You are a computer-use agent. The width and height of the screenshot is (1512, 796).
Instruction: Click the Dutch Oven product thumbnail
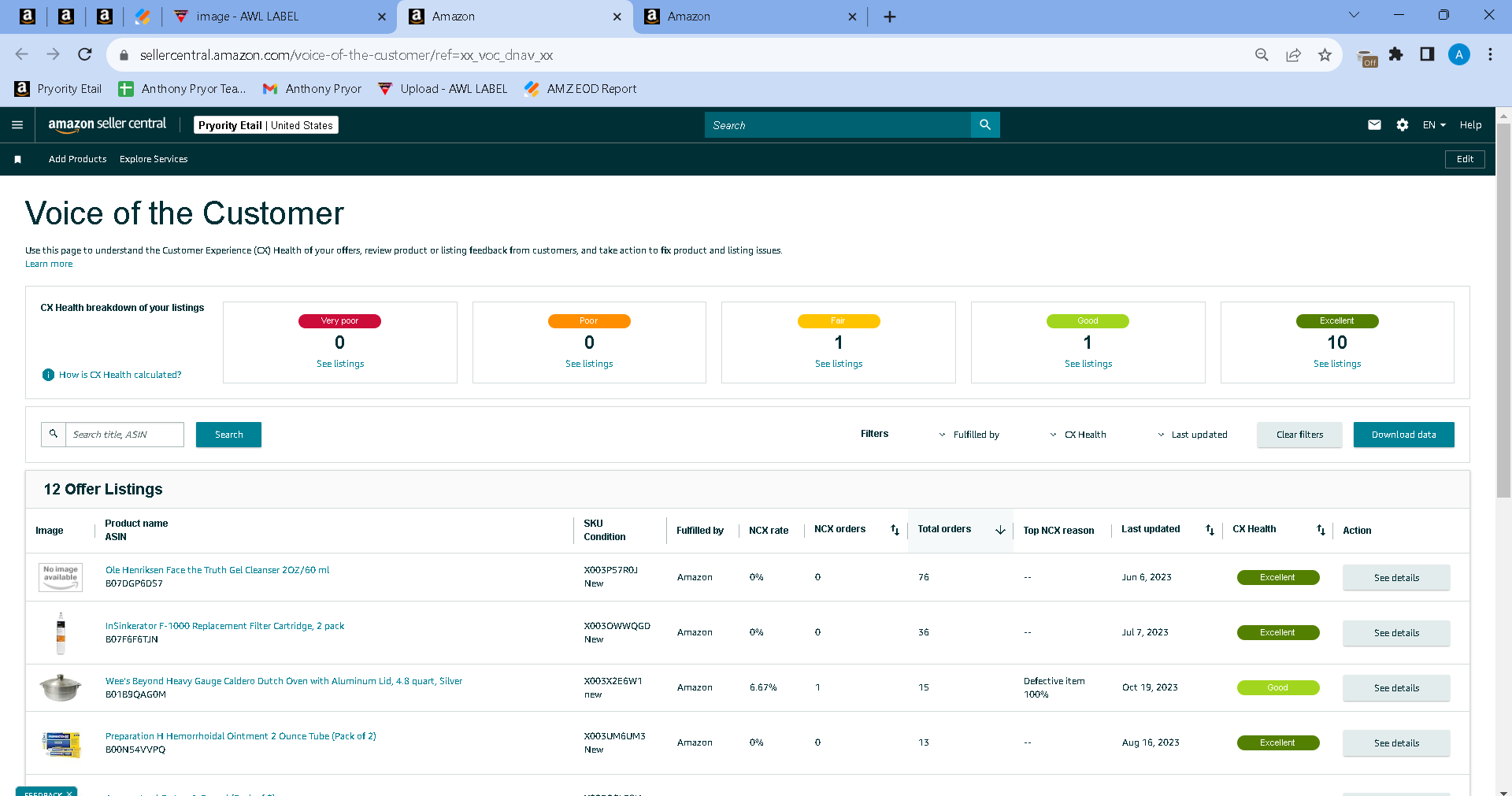click(61, 687)
